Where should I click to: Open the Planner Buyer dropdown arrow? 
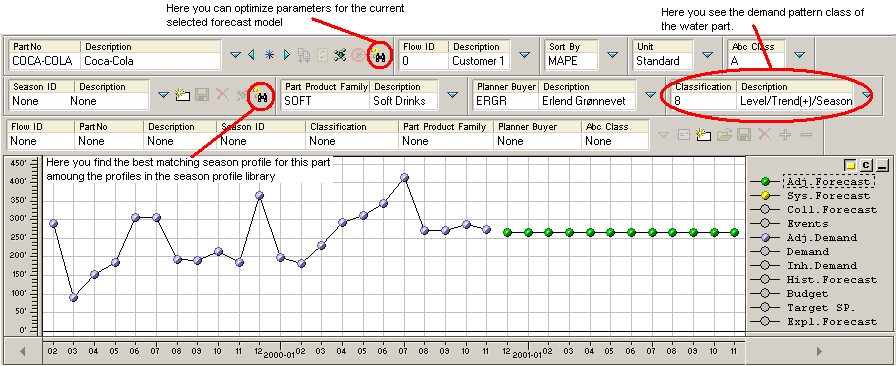[x=650, y=95]
